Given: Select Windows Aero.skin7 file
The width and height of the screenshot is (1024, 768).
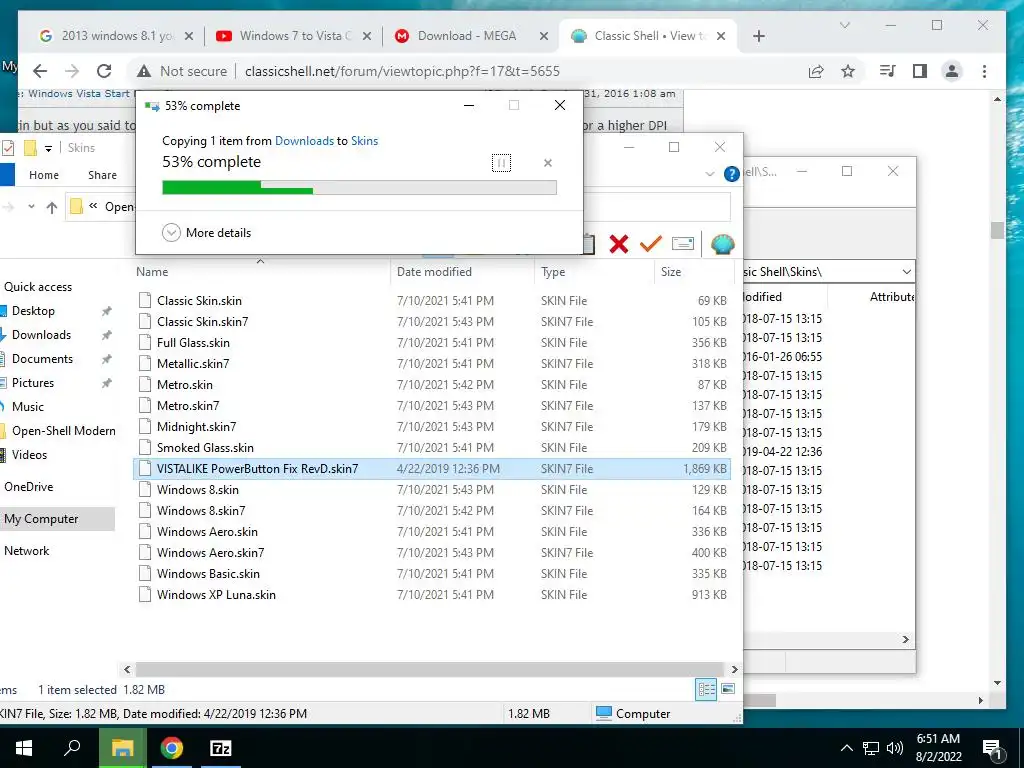Looking at the screenshot, I should click(432, 552).
